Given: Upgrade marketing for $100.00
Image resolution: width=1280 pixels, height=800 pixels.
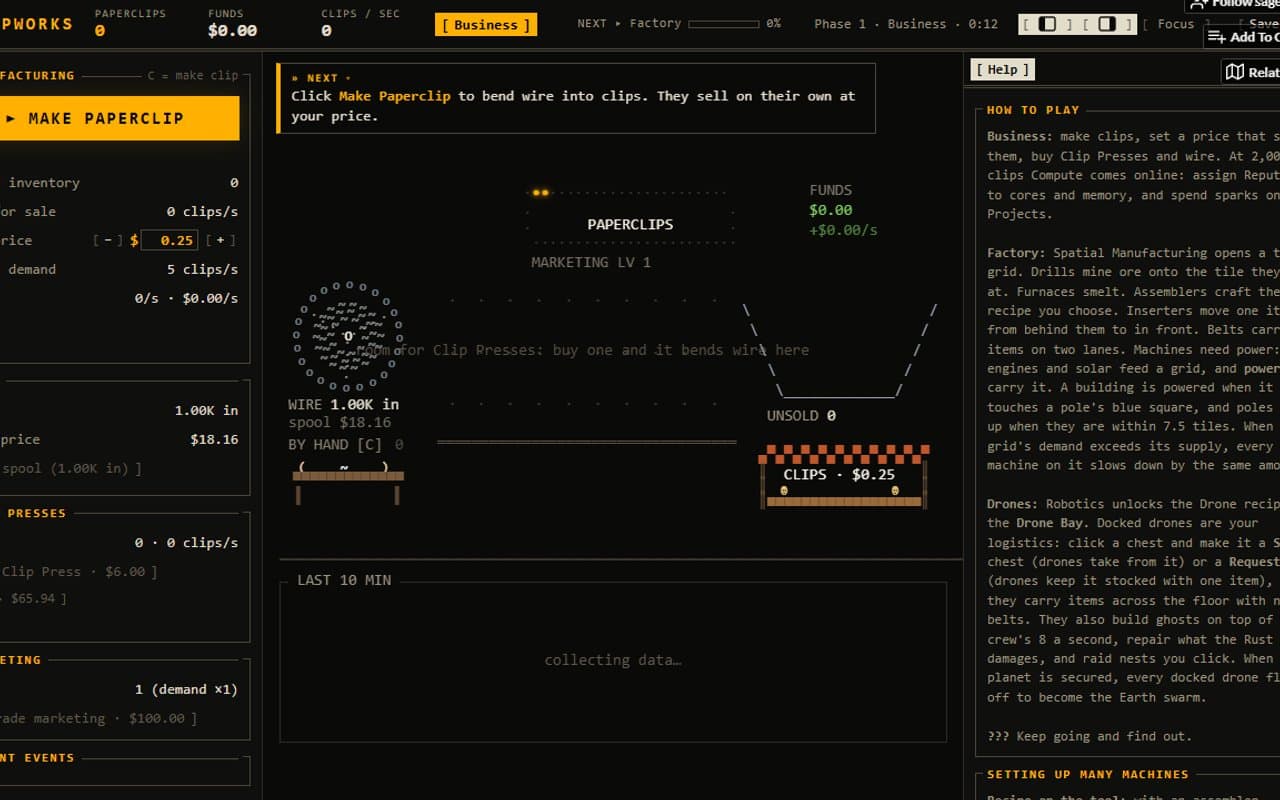Looking at the screenshot, I should pyautogui.click(x=97, y=718).
